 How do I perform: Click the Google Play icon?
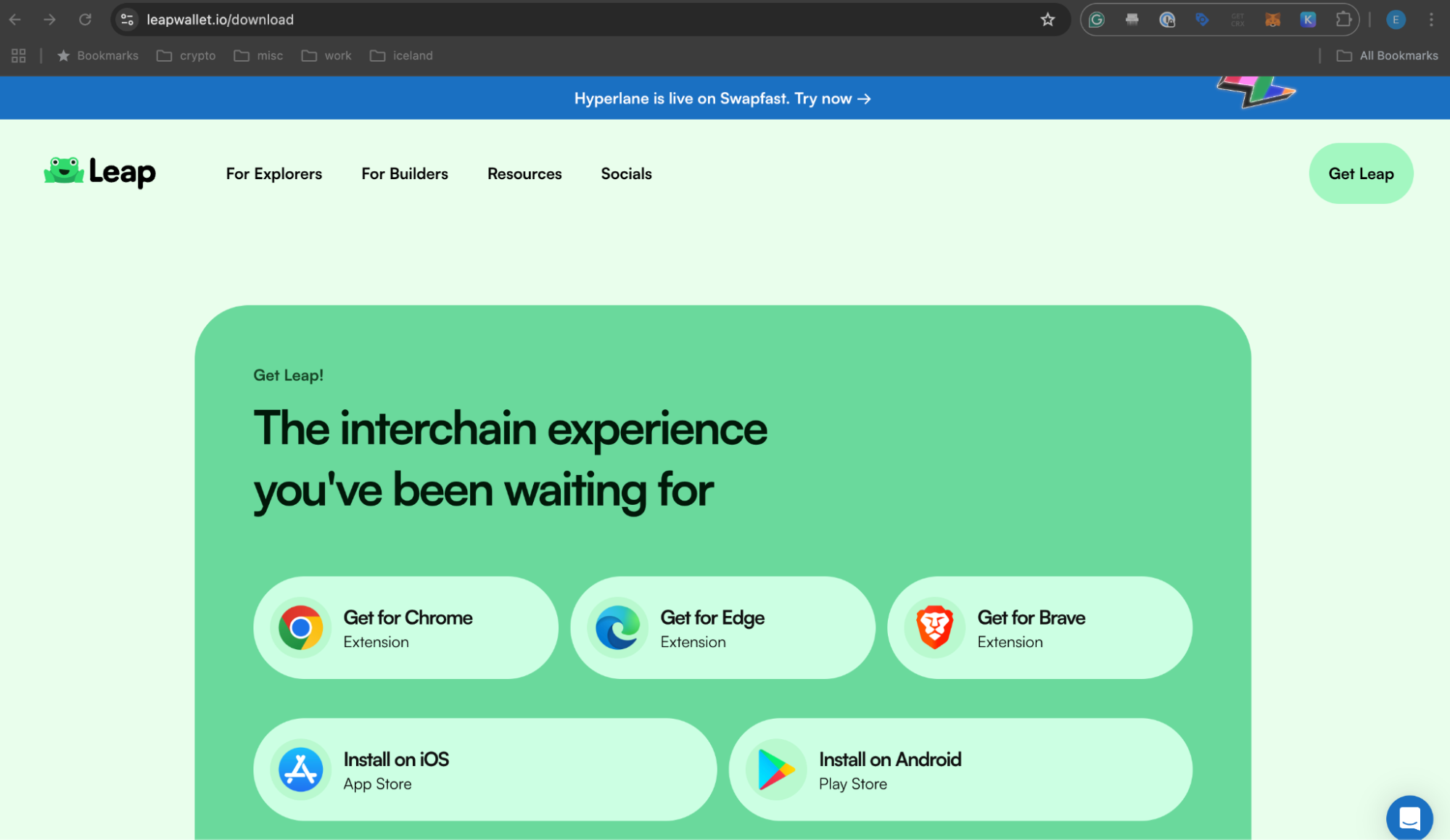pyautogui.click(x=775, y=770)
